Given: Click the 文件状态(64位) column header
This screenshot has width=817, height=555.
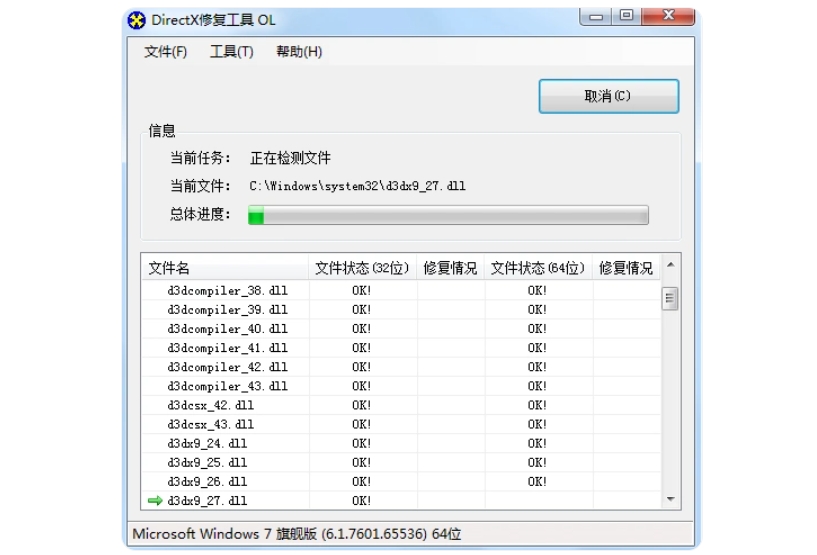Looking at the screenshot, I should tap(538, 268).
